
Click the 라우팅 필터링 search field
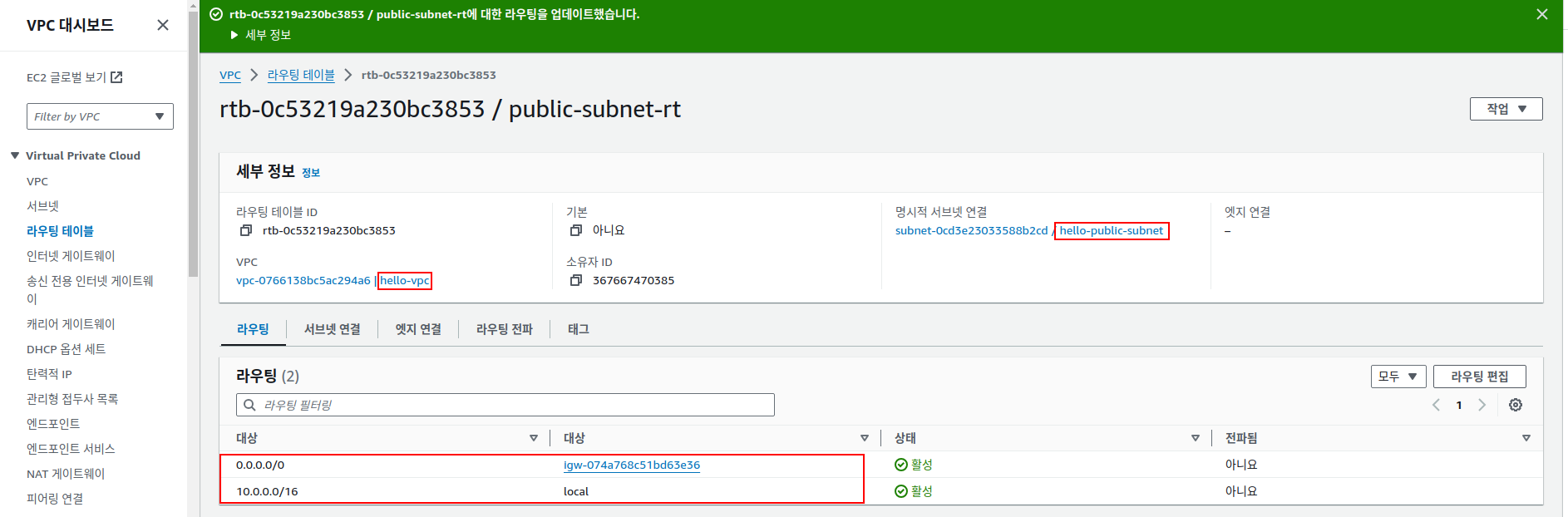[x=505, y=405]
